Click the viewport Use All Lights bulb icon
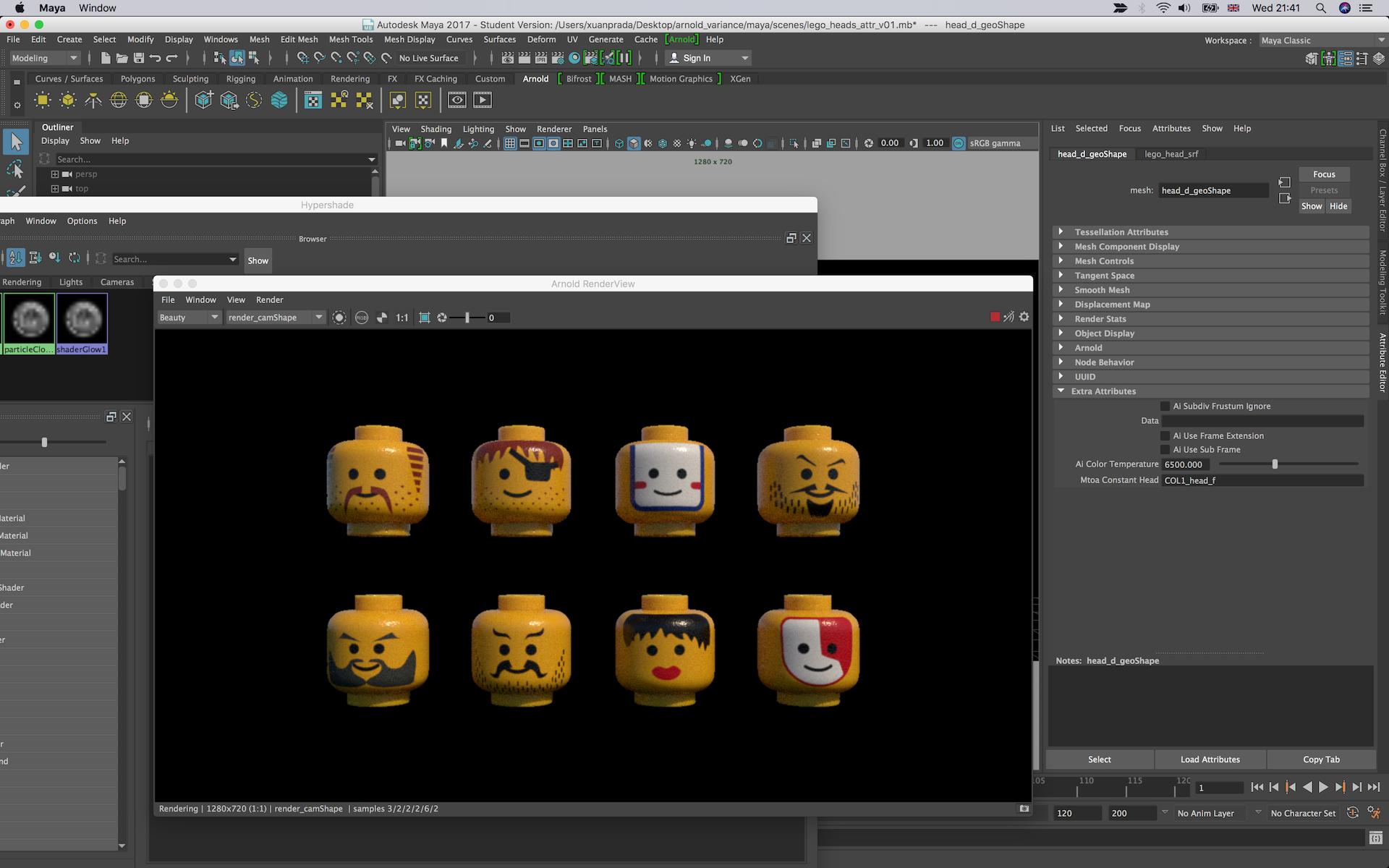Image resolution: width=1389 pixels, height=868 pixels. click(692, 143)
